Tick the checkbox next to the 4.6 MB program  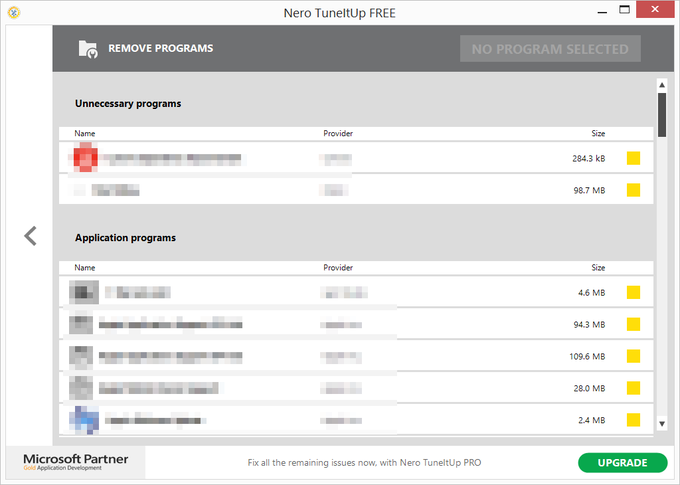tap(633, 292)
